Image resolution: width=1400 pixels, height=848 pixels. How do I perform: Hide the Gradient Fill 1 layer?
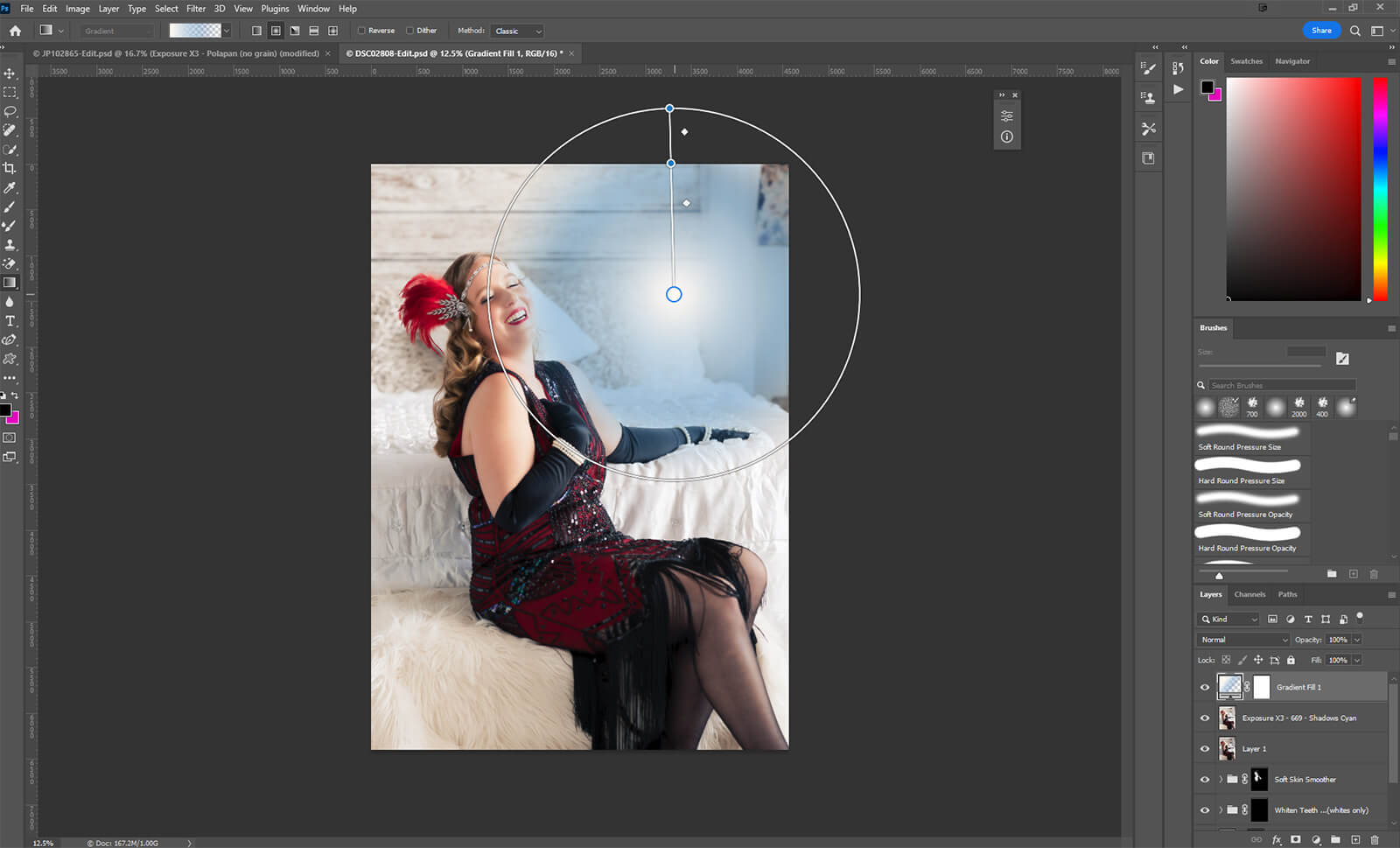(1205, 687)
